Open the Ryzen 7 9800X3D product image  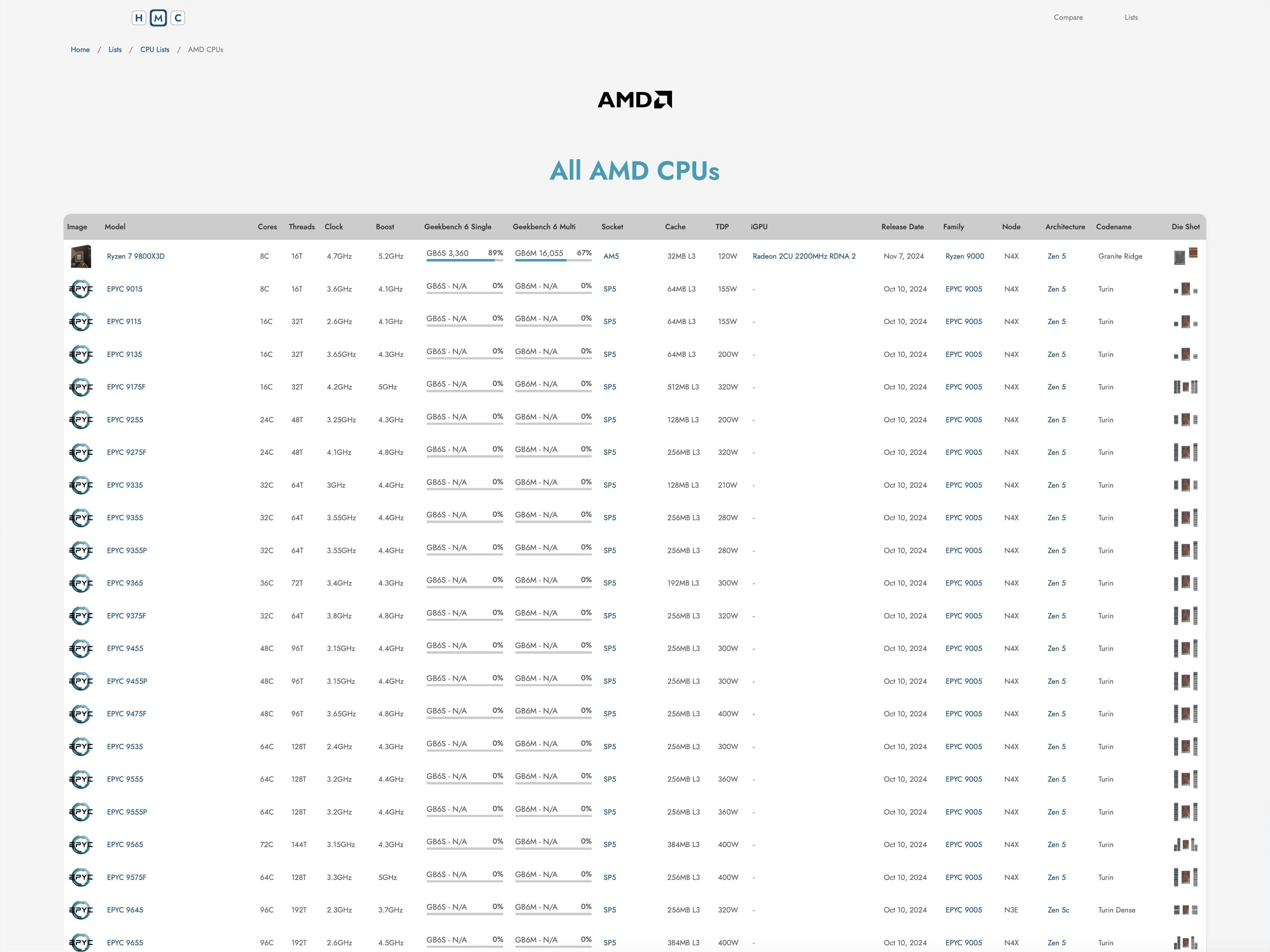81,257
